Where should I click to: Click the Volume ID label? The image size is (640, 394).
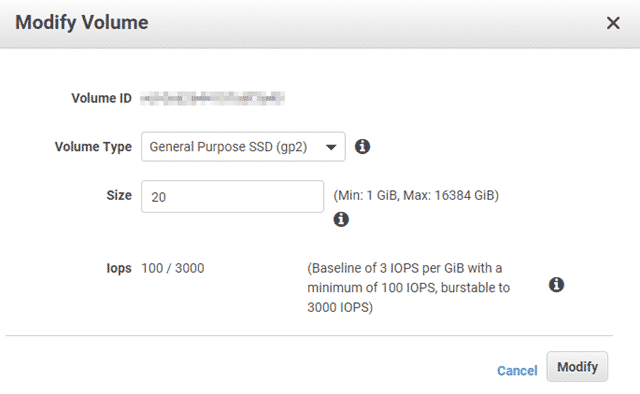[101, 98]
